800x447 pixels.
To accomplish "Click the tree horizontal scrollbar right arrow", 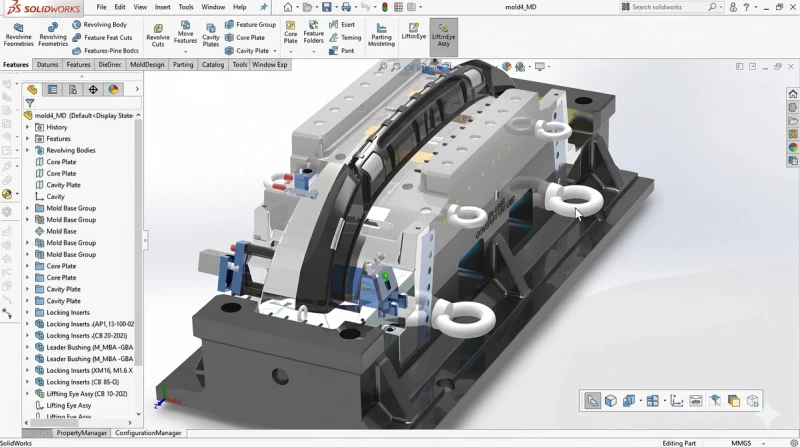I will coord(130,423).
